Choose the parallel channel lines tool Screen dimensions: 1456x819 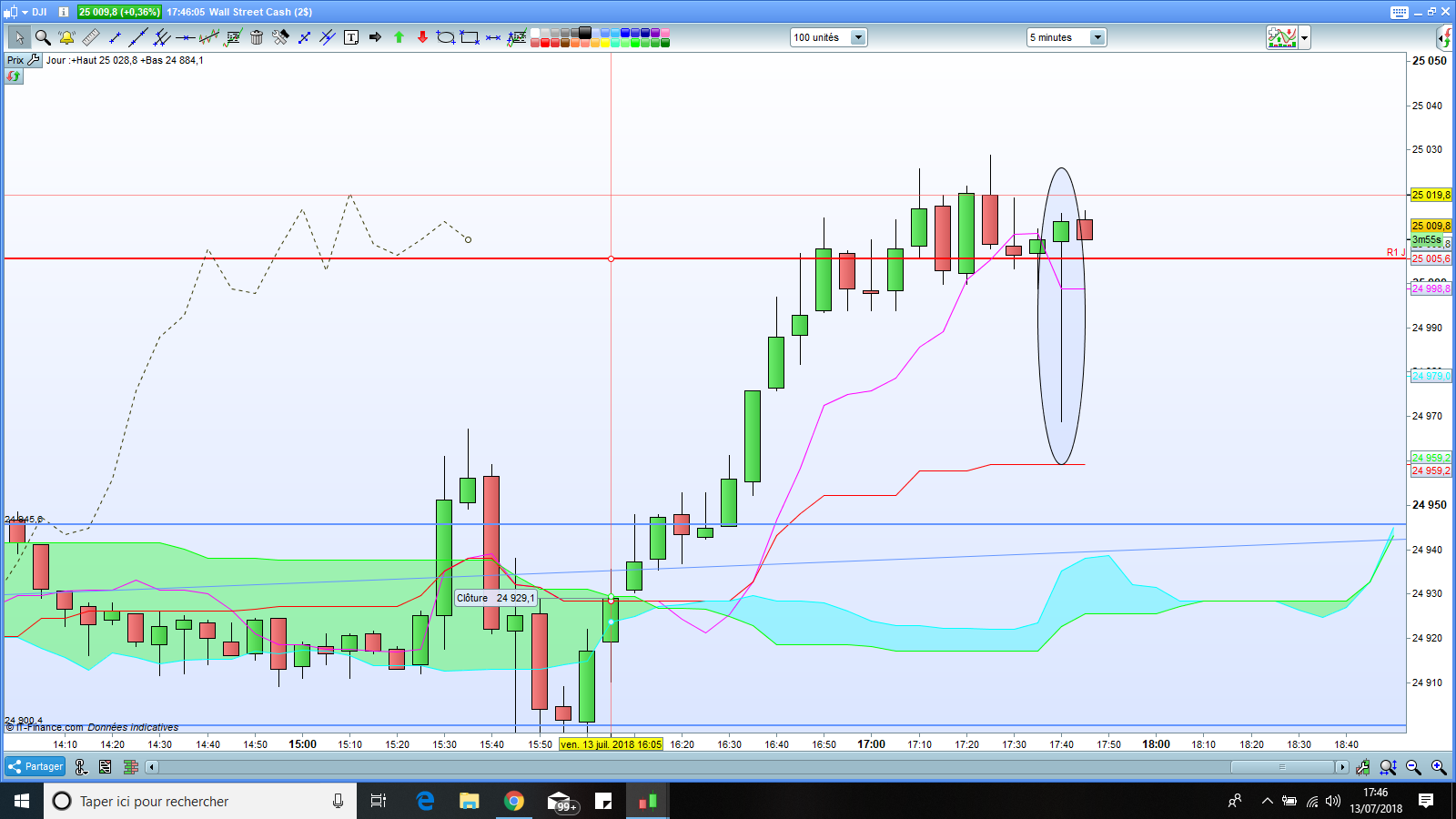click(x=162, y=37)
